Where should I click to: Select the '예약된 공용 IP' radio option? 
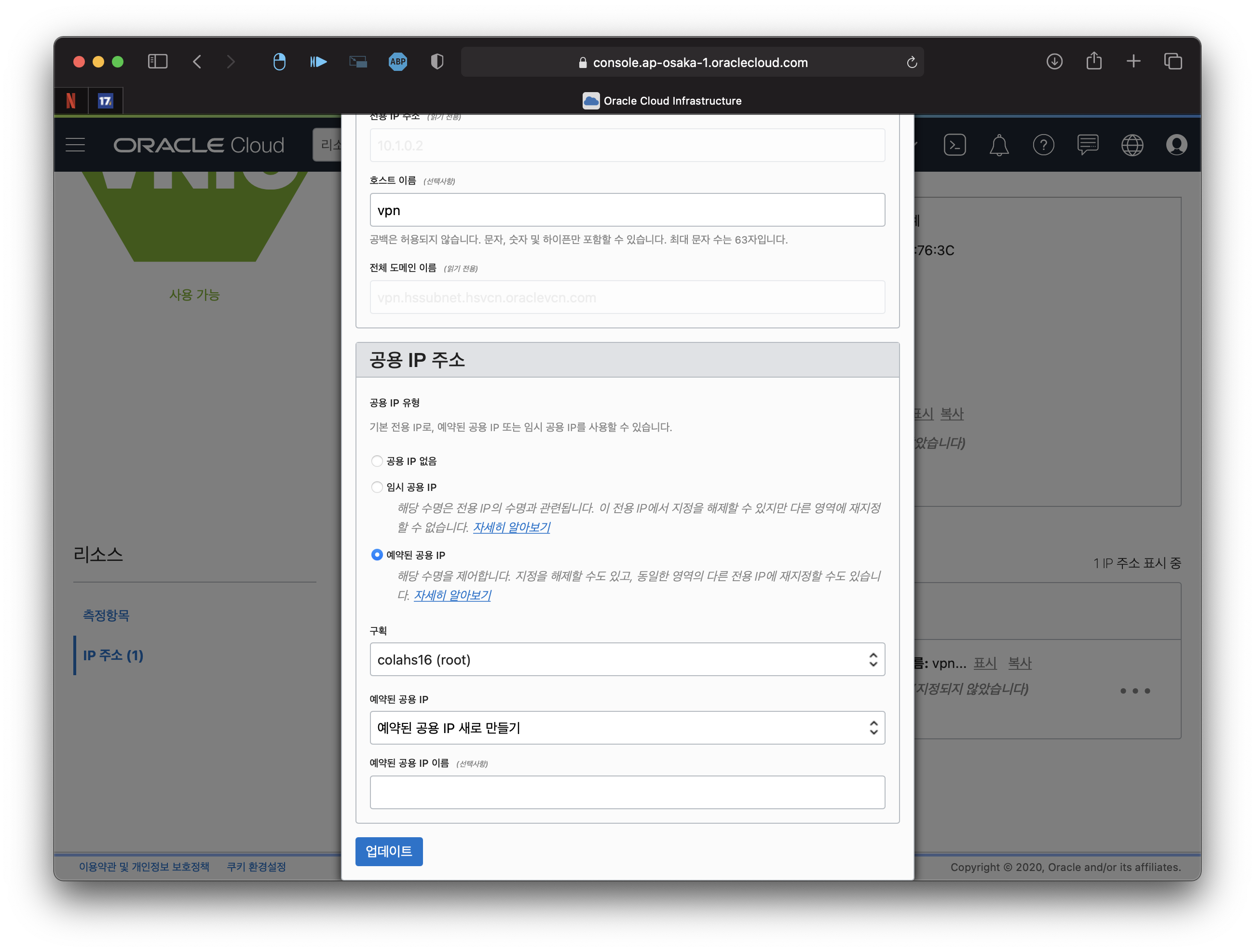pyautogui.click(x=377, y=554)
